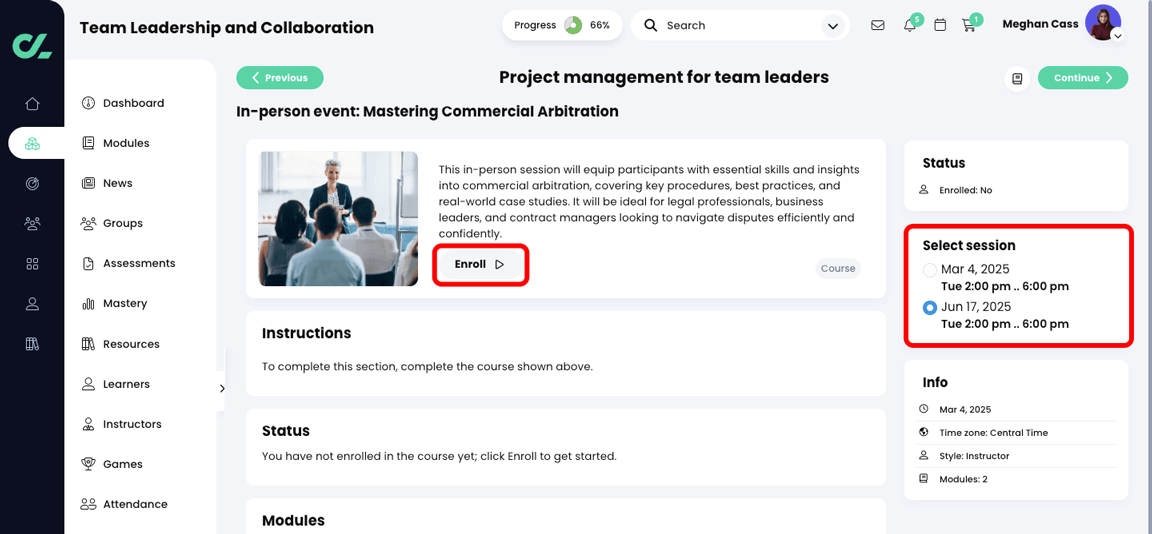Select the highlighted courses cubes icon
Screen dimensions: 1152x534
32,143
